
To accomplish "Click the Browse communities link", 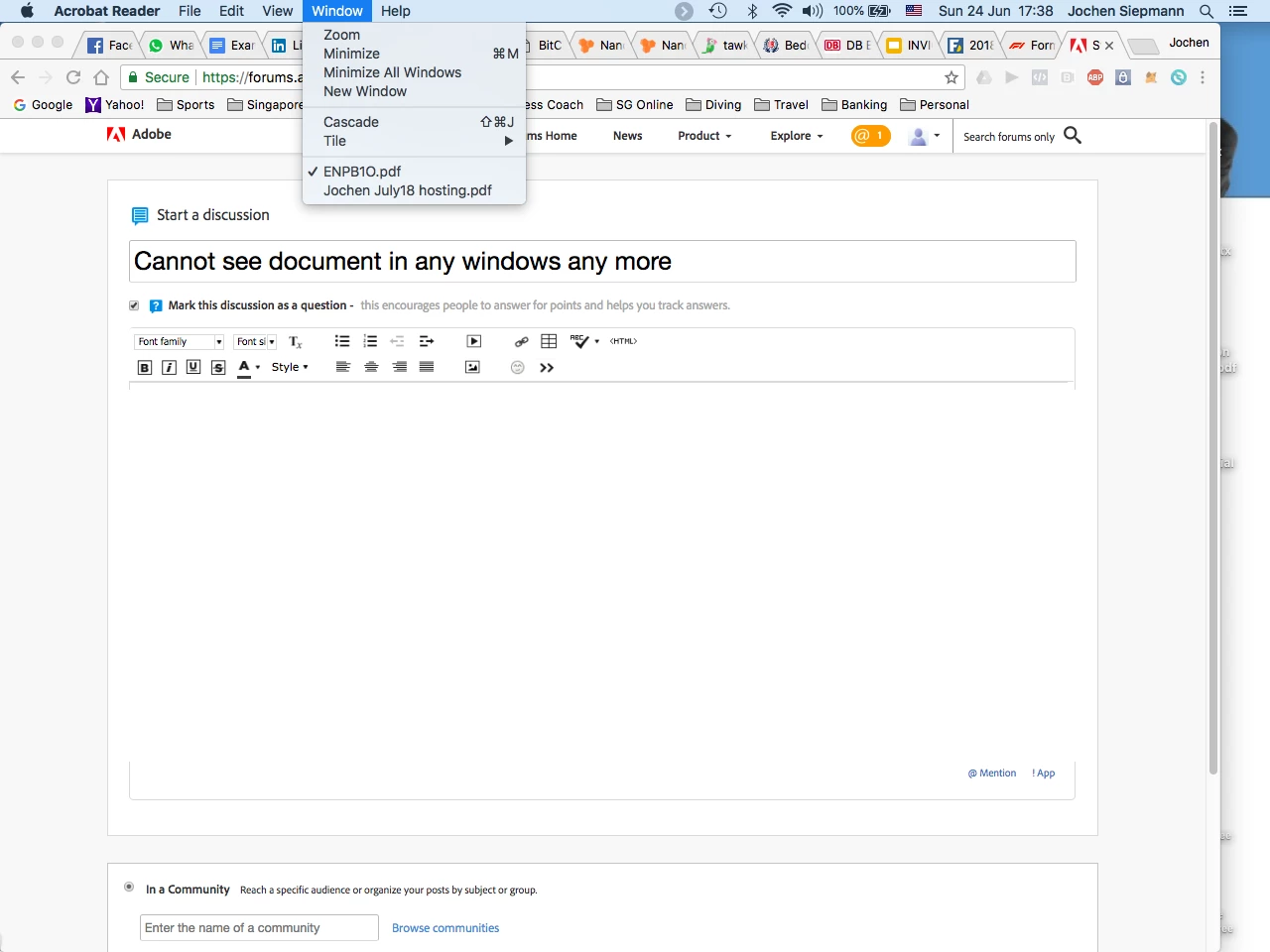I will pyautogui.click(x=445, y=928).
